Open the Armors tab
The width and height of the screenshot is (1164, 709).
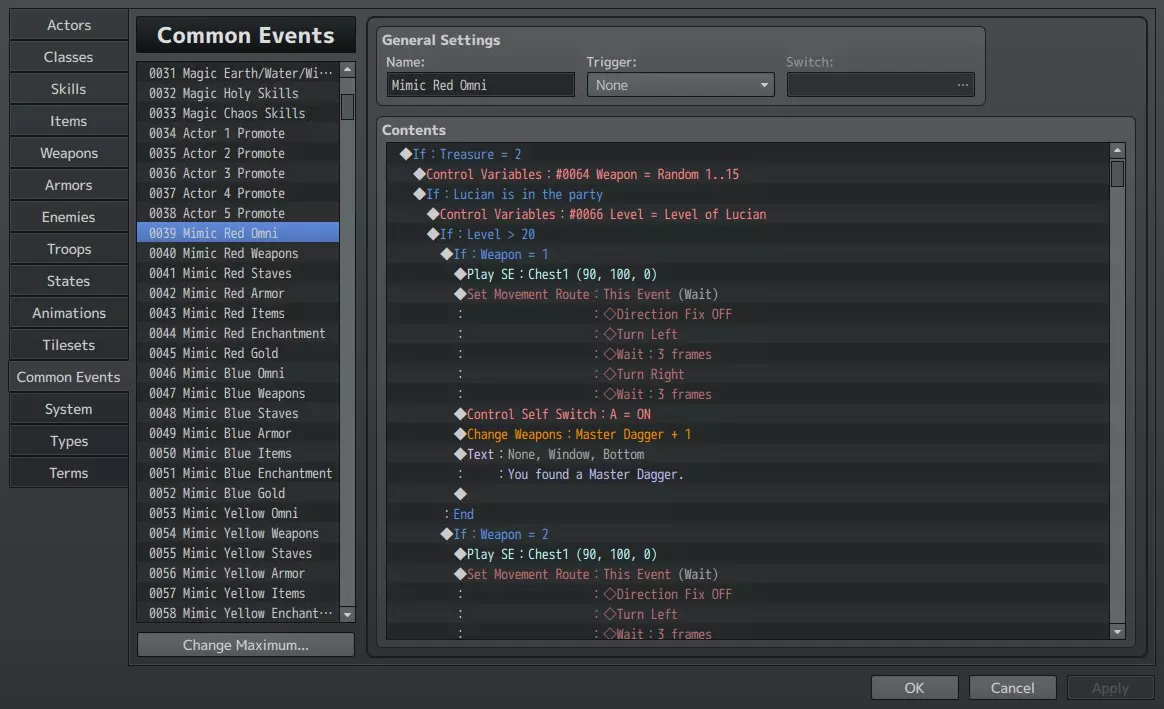click(x=68, y=185)
